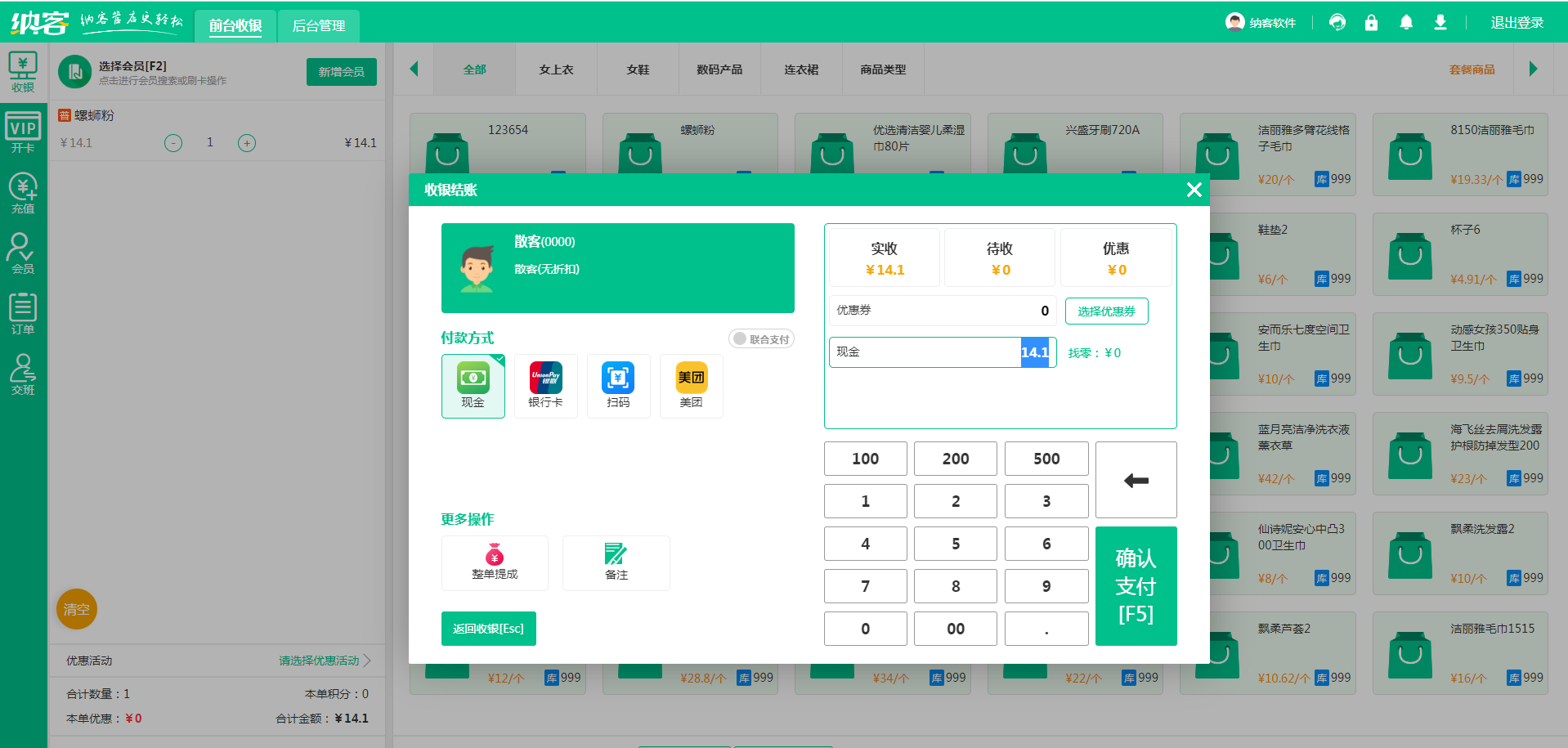The image size is (1568, 748).
Task: Switch payment to 扫码 scanning
Action: click(618, 386)
